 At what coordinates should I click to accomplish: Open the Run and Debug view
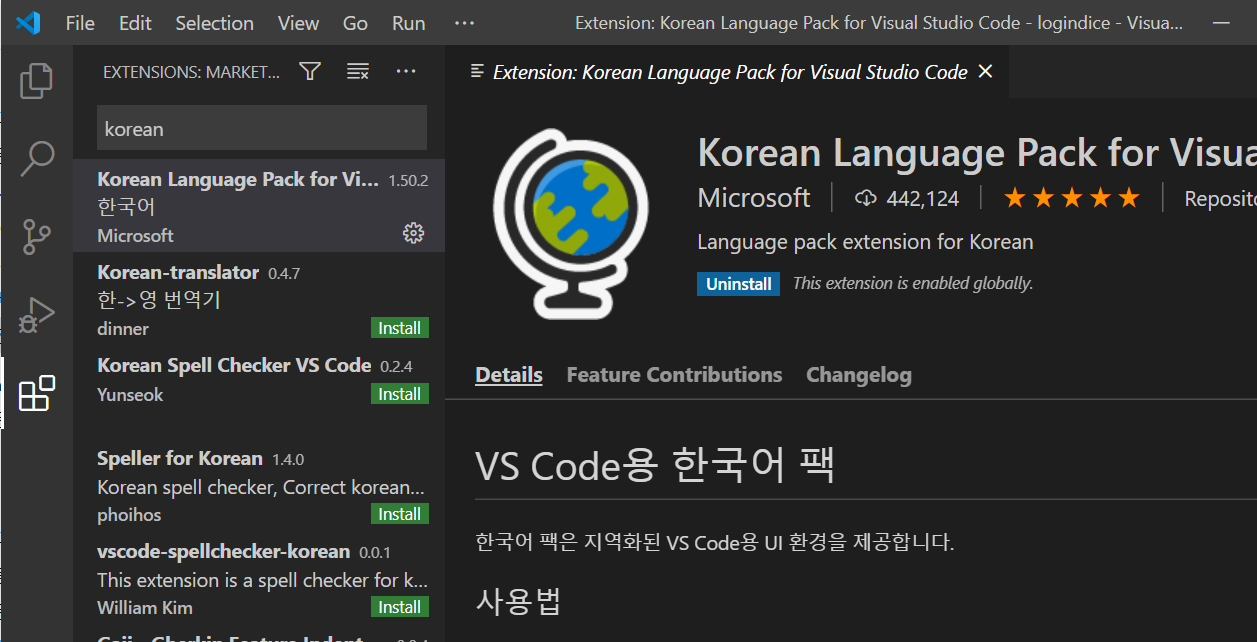[x=36, y=315]
